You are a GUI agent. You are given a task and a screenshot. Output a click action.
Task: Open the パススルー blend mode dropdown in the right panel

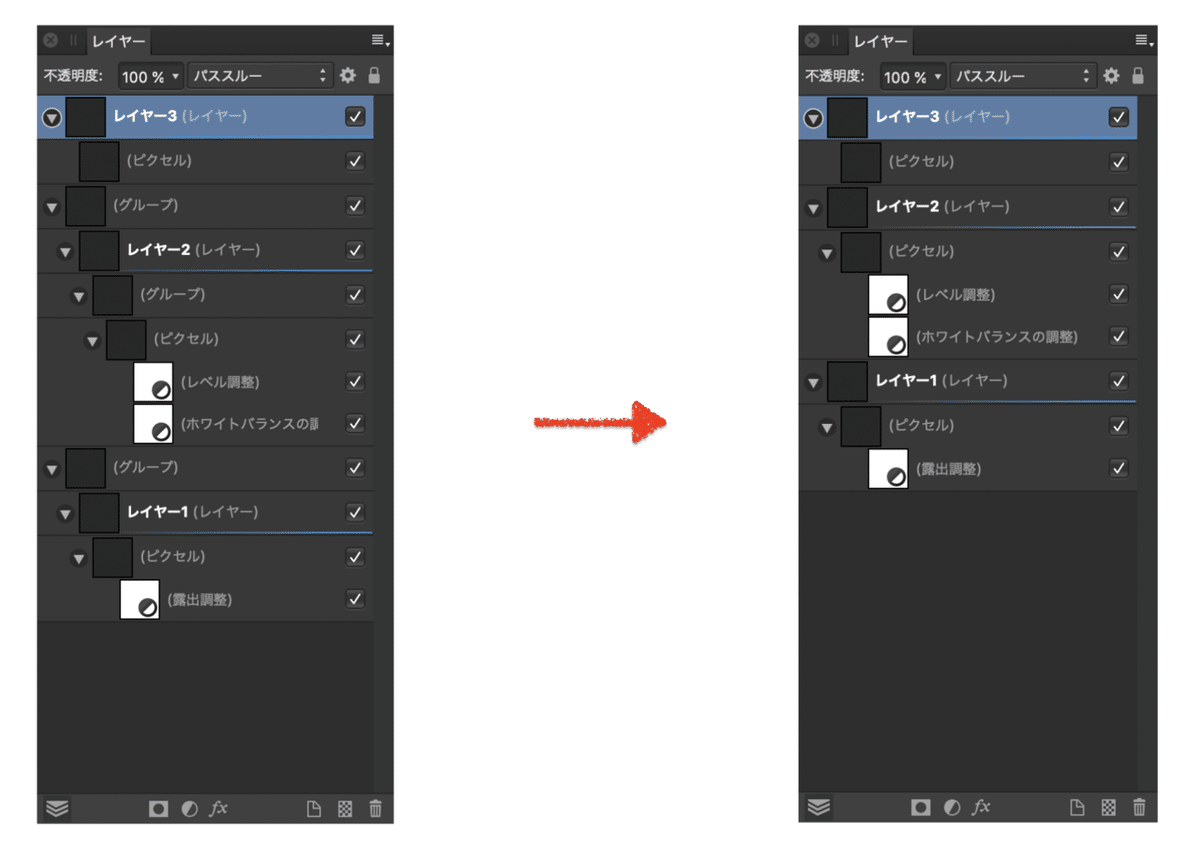(1022, 76)
